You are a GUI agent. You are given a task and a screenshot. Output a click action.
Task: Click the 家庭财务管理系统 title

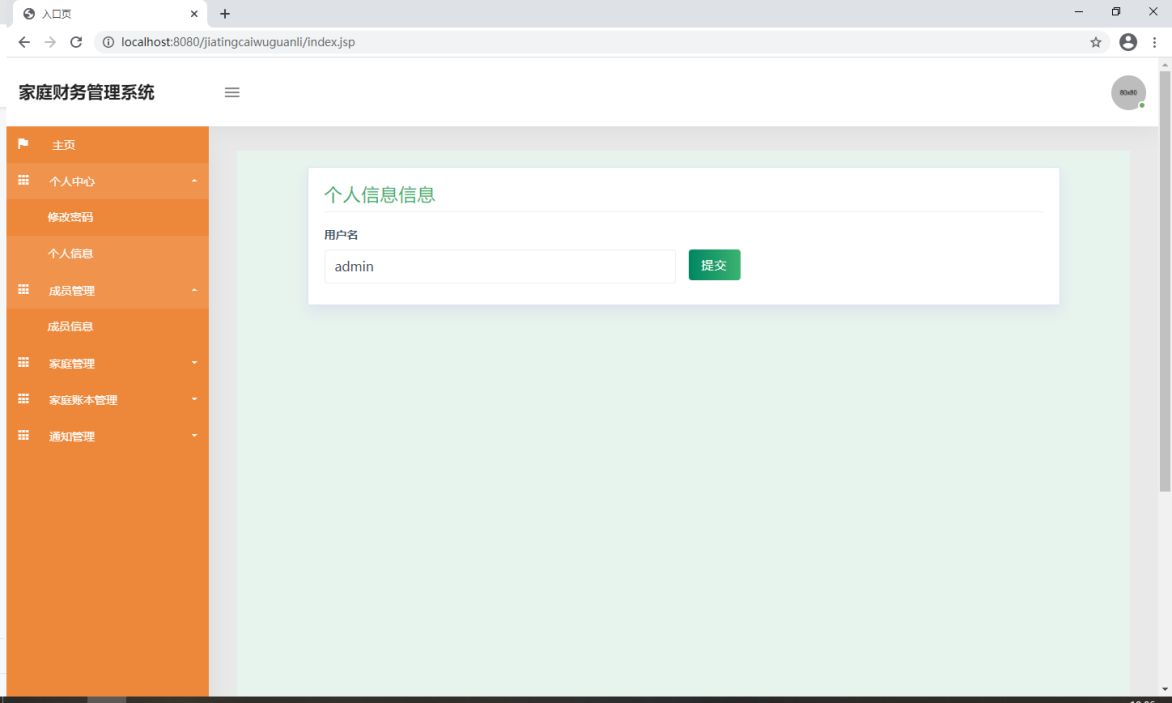tap(87, 93)
